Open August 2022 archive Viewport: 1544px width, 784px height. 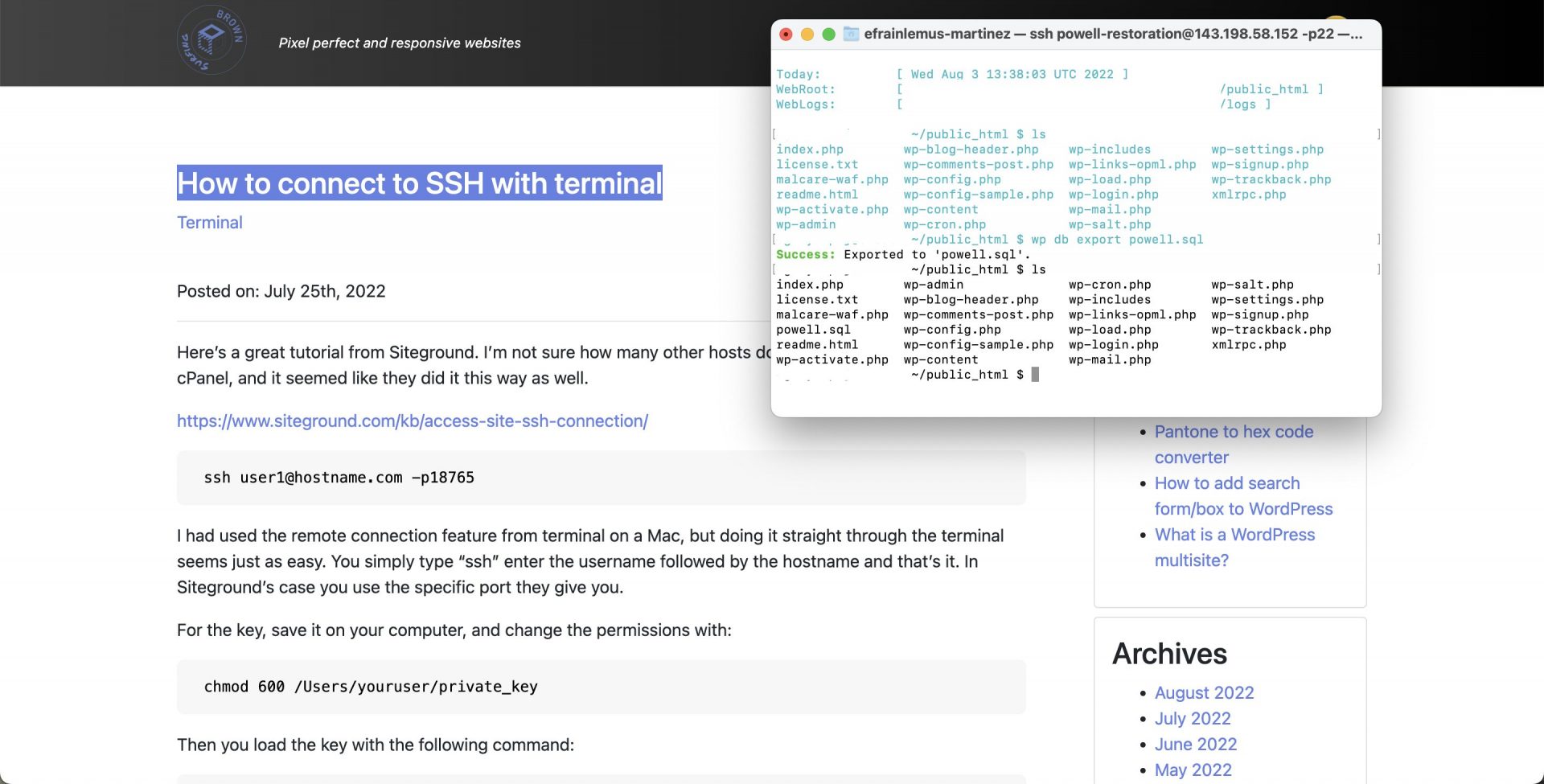1204,693
